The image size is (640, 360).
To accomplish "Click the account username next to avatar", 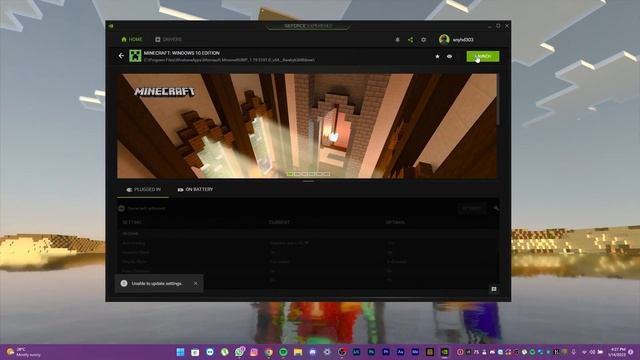I will tap(463, 40).
